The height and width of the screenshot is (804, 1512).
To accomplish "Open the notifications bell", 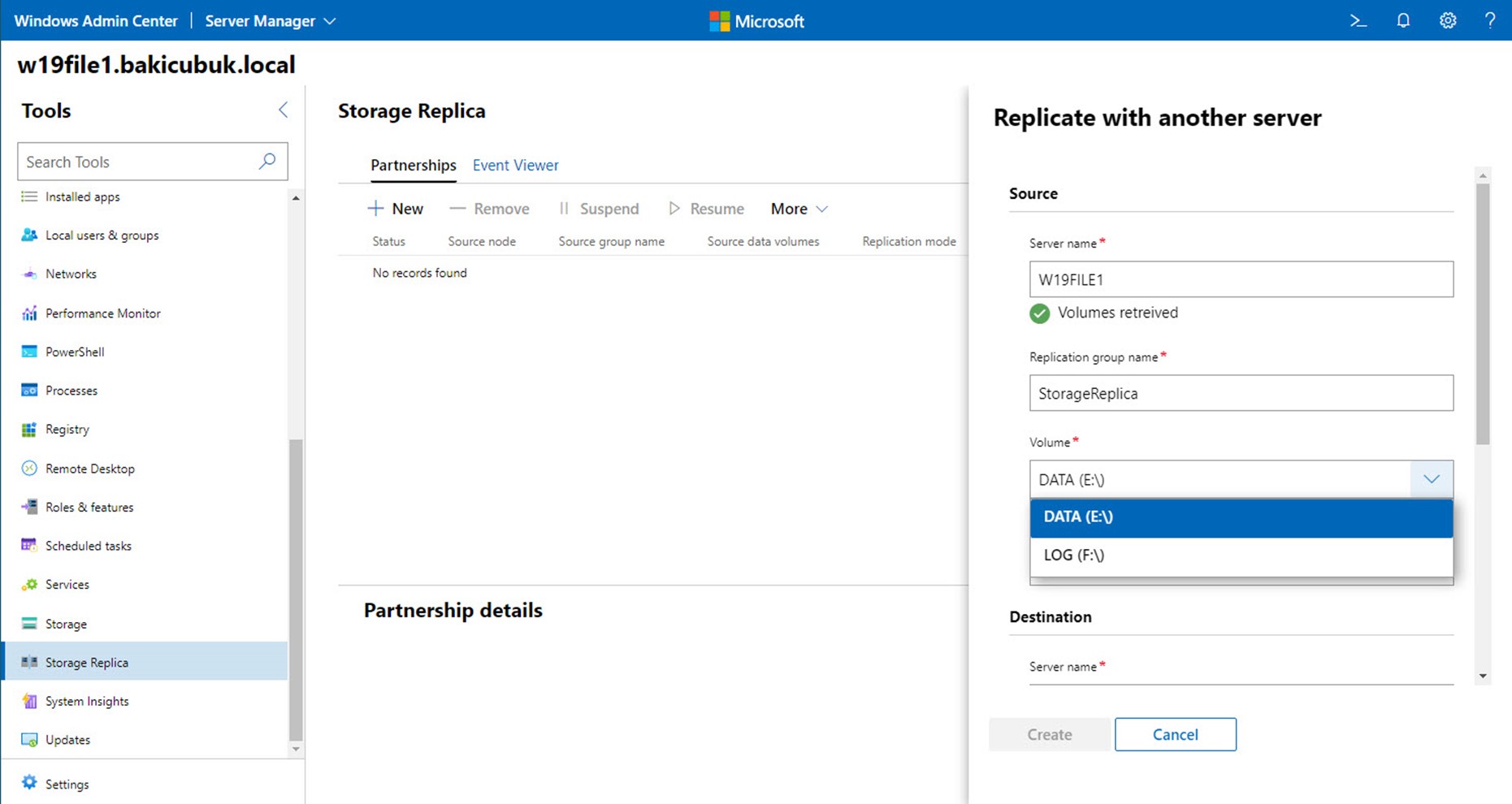I will click(x=1403, y=21).
